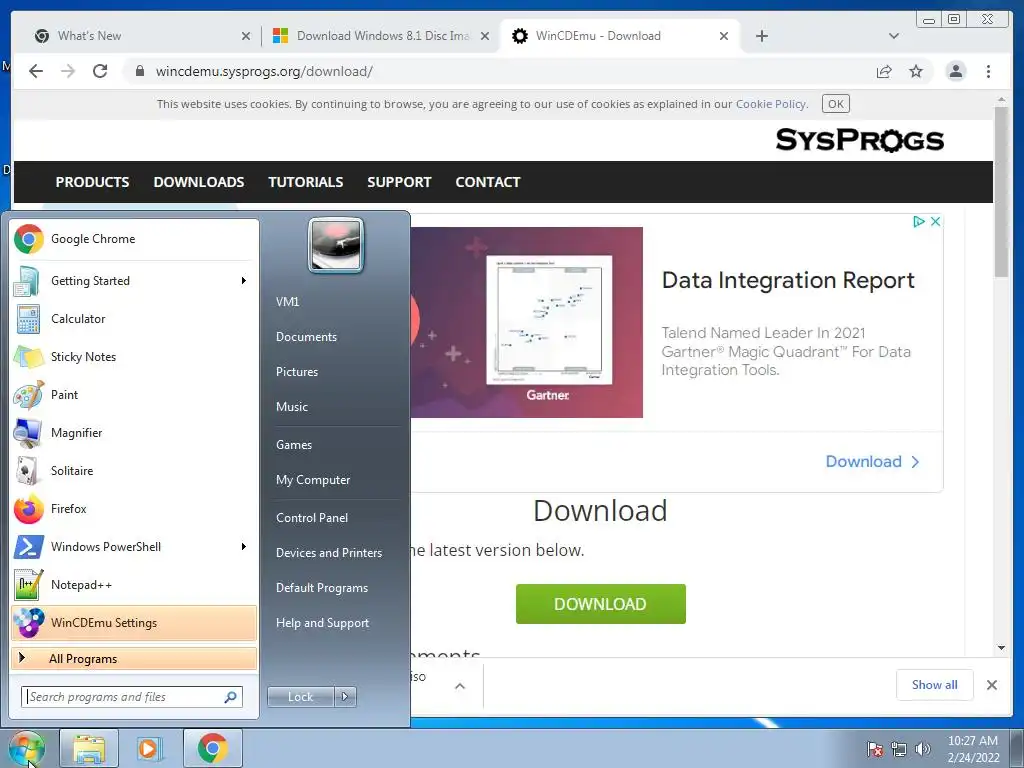The image size is (1024, 768).
Task: Open network tray icon
Action: [899, 749]
